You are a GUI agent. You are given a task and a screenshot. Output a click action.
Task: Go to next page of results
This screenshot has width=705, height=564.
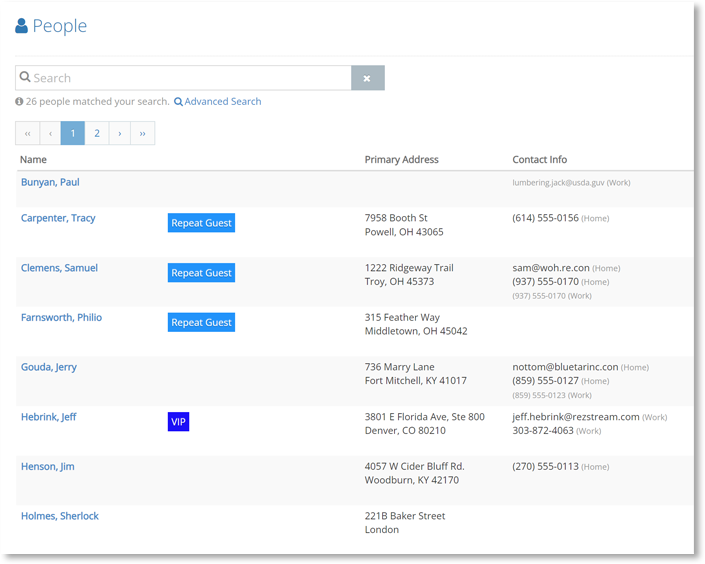[120, 133]
